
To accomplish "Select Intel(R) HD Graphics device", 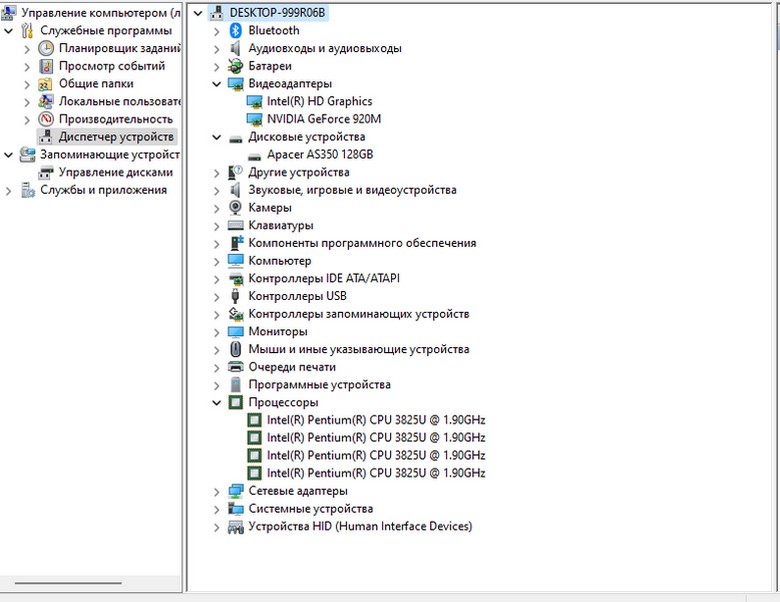I will tap(319, 101).
